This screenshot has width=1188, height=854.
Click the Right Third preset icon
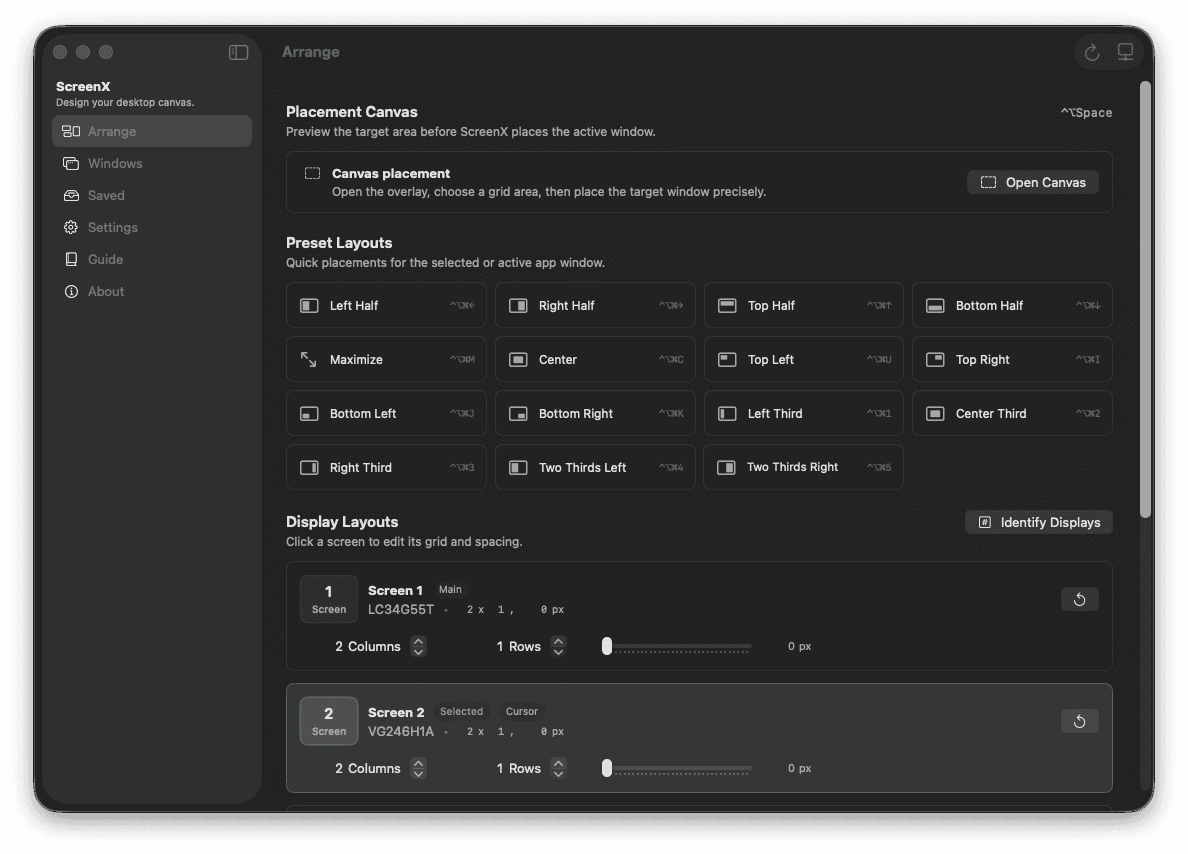(309, 468)
